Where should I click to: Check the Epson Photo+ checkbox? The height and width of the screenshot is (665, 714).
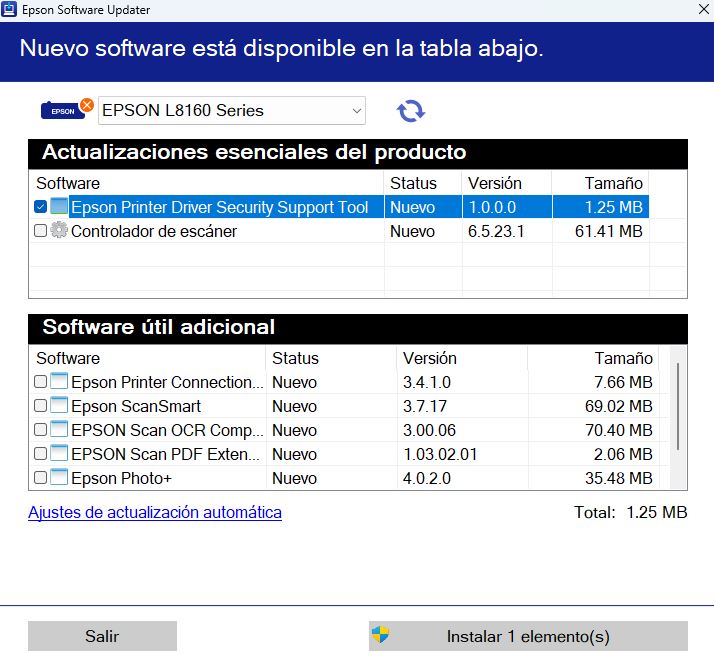click(x=41, y=477)
